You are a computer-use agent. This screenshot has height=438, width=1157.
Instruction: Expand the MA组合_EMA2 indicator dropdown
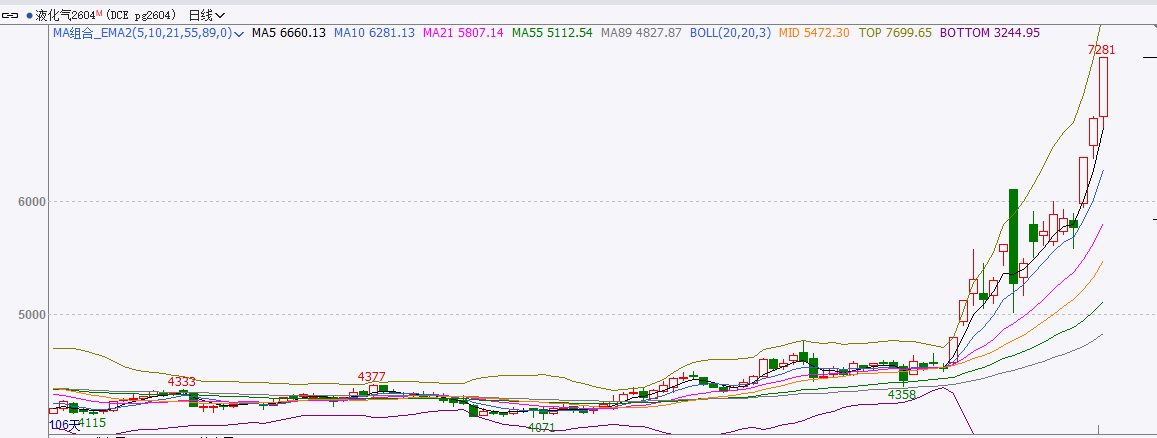pos(238,33)
